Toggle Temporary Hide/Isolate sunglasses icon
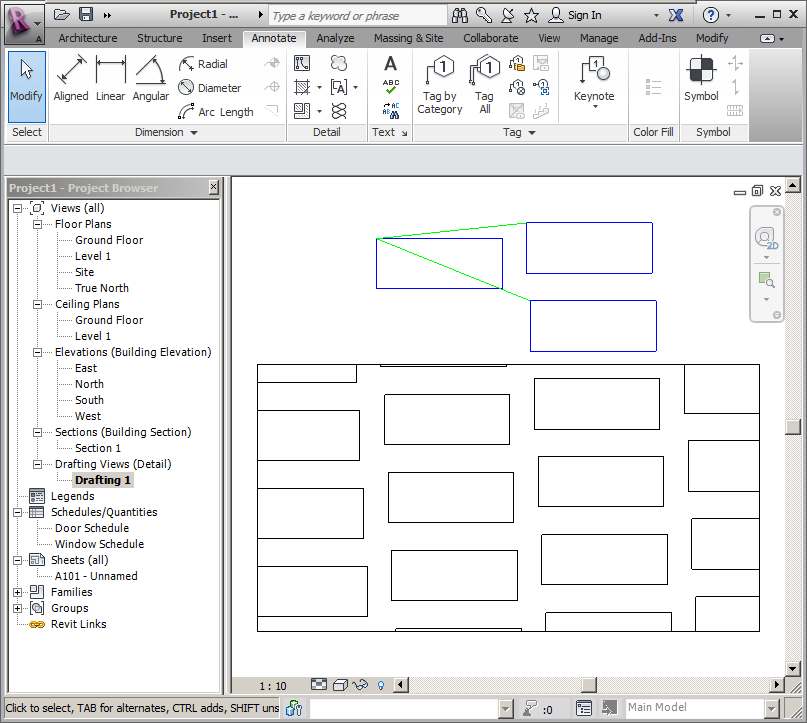 pos(360,685)
